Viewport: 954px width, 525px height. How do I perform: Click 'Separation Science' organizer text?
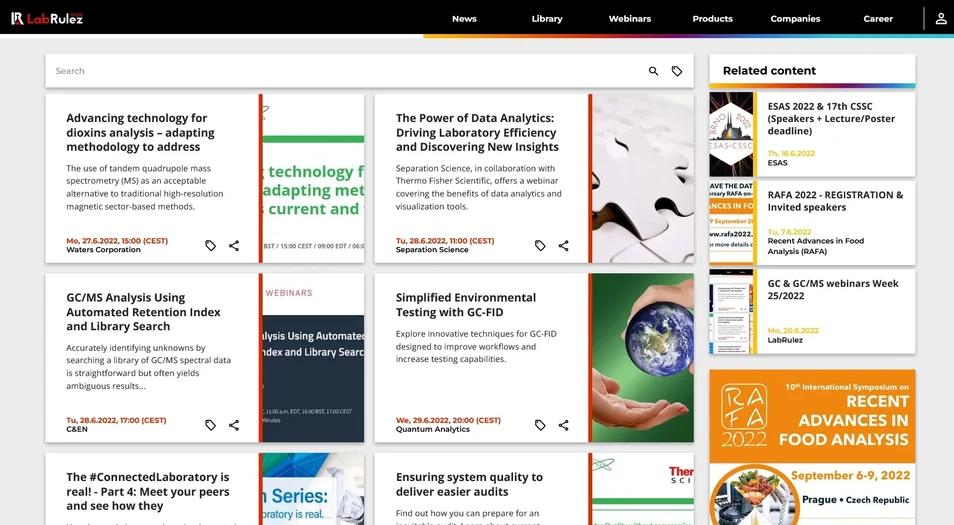coord(432,250)
